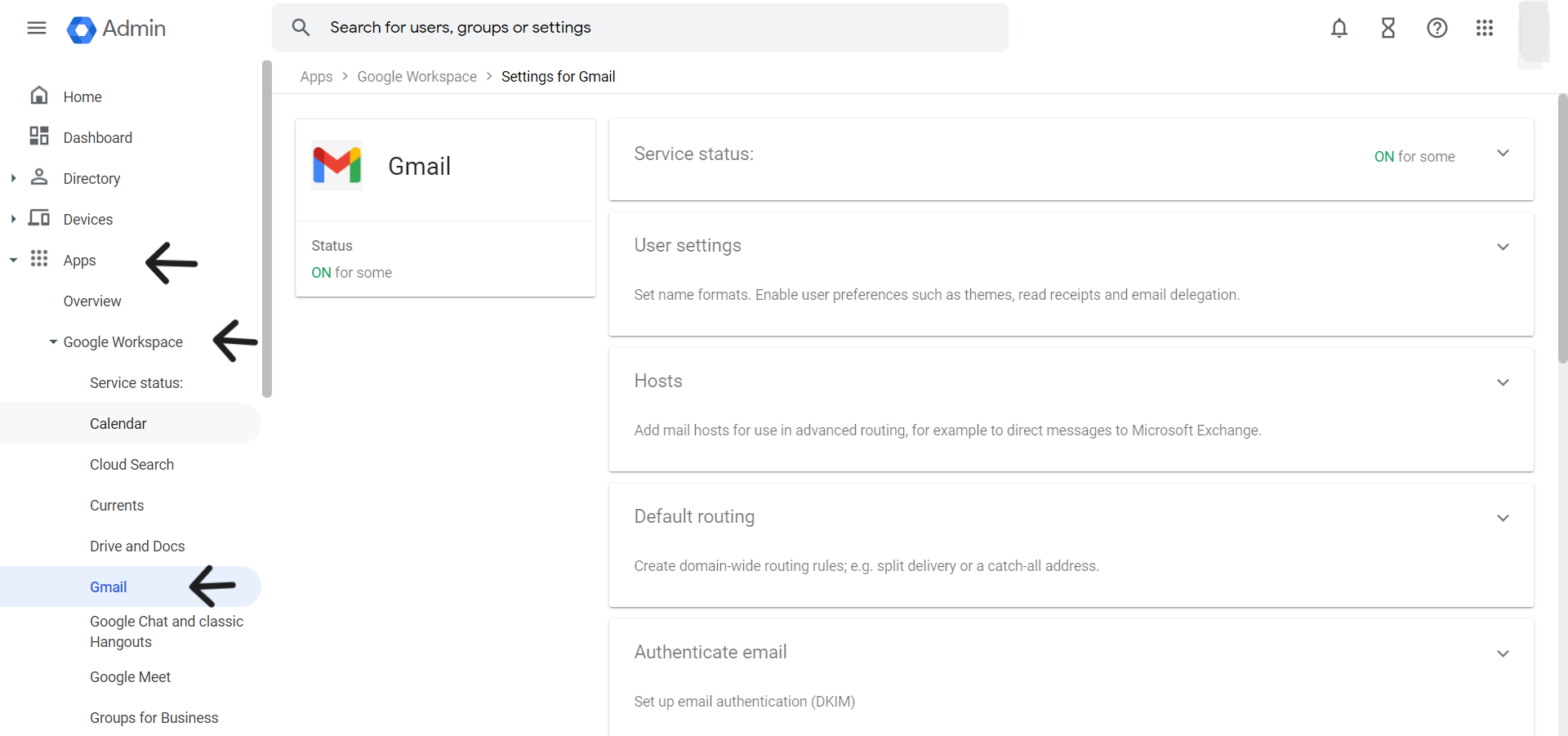Click the Google Admin logo
The width and height of the screenshot is (1568, 736).
coord(116,29)
